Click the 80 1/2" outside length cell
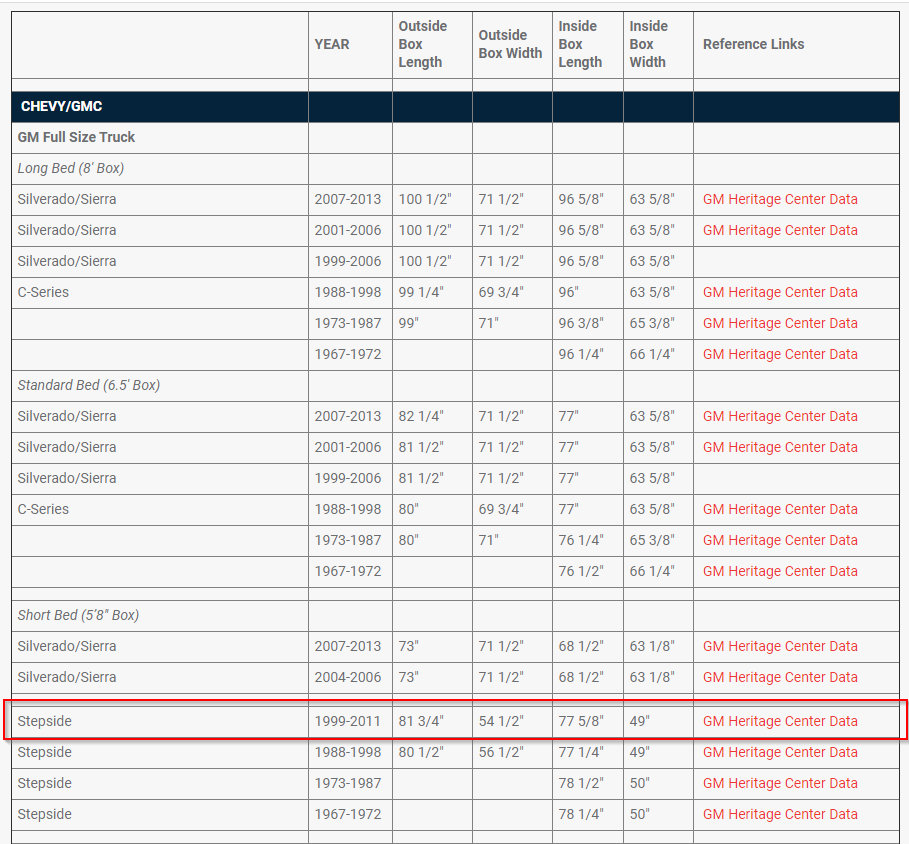This screenshot has height=844, width=909. [x=421, y=752]
